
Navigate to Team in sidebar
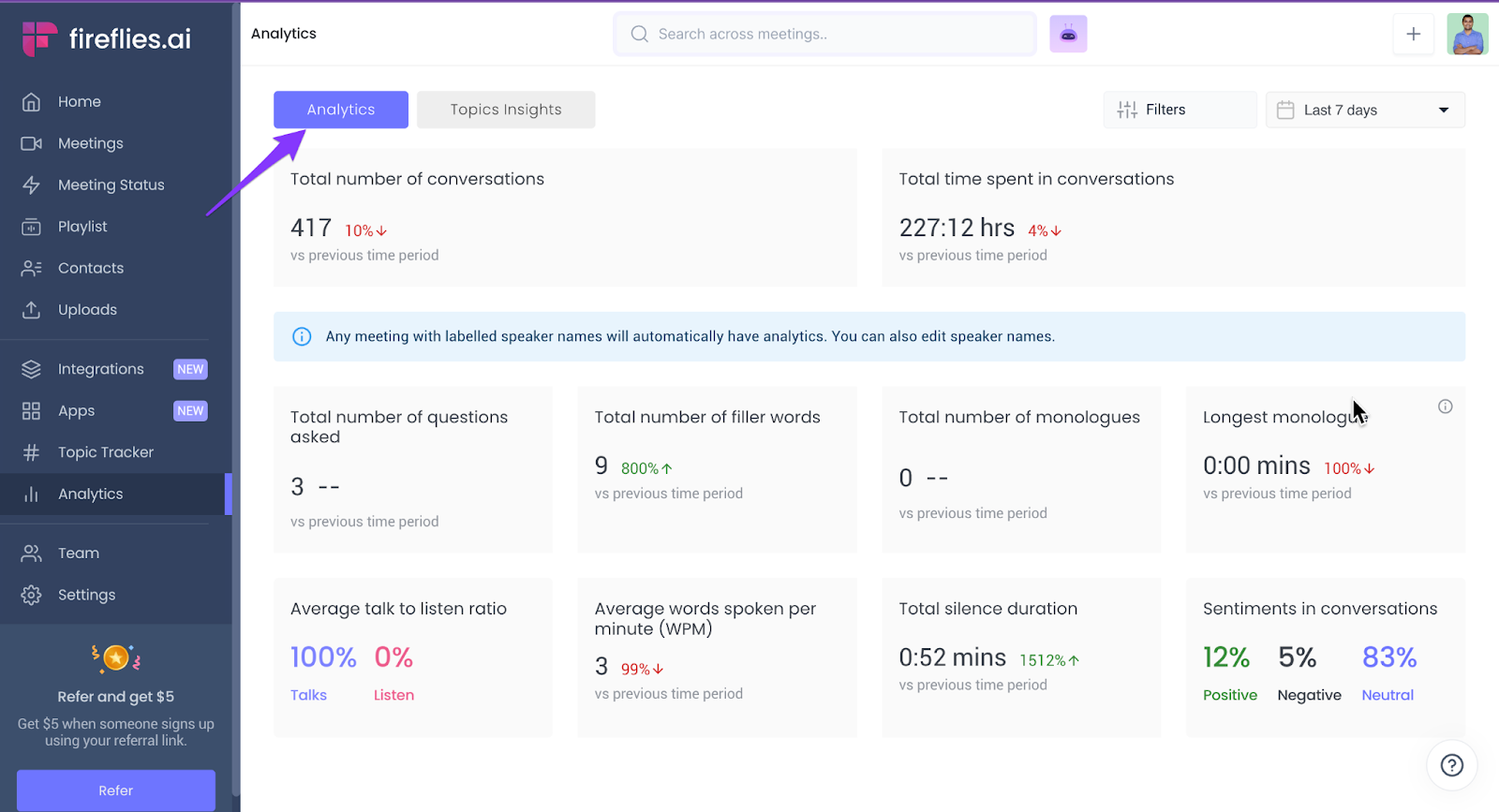coord(78,554)
